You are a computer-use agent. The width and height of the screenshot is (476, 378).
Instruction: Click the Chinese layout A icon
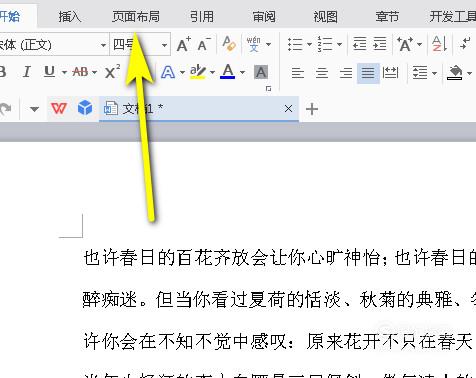(x=405, y=44)
